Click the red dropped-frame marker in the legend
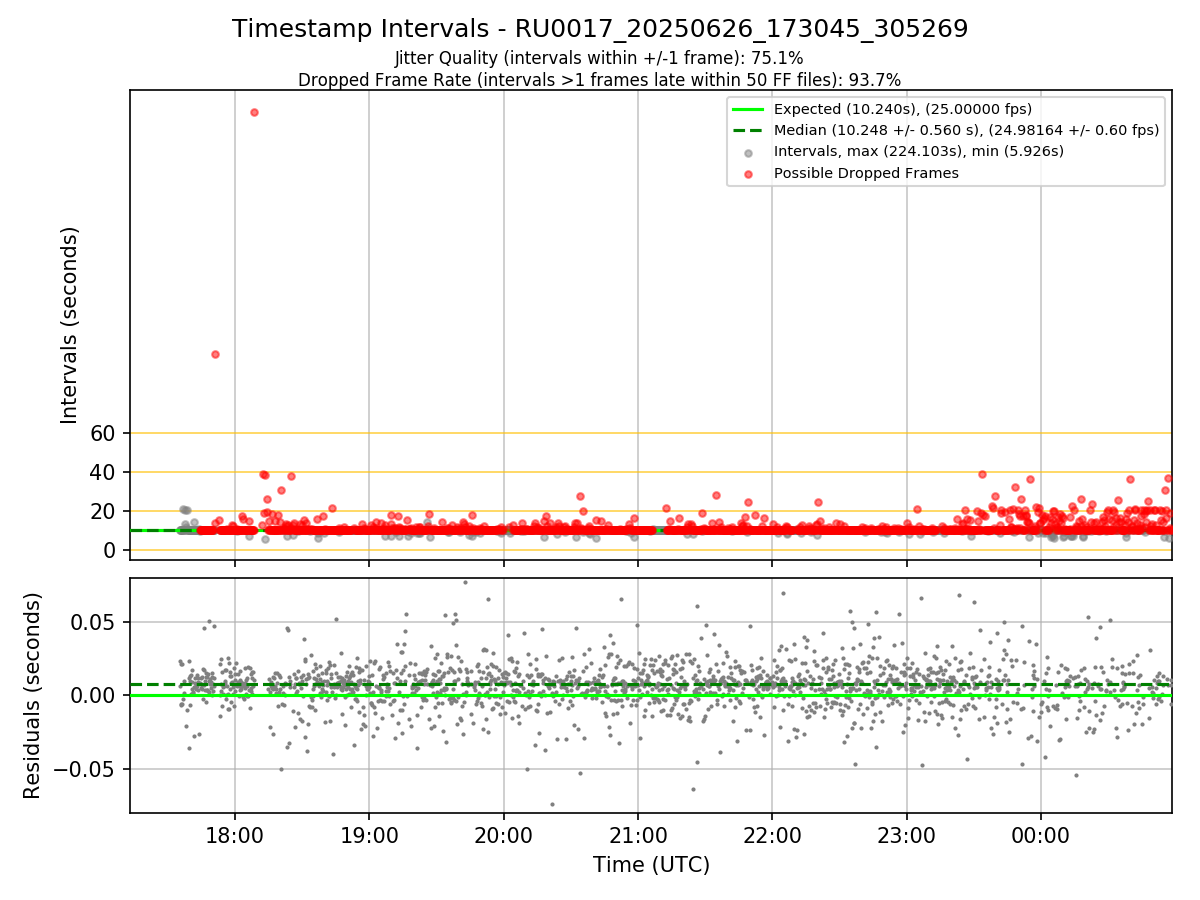This screenshot has height=900, width=1200. click(x=749, y=173)
